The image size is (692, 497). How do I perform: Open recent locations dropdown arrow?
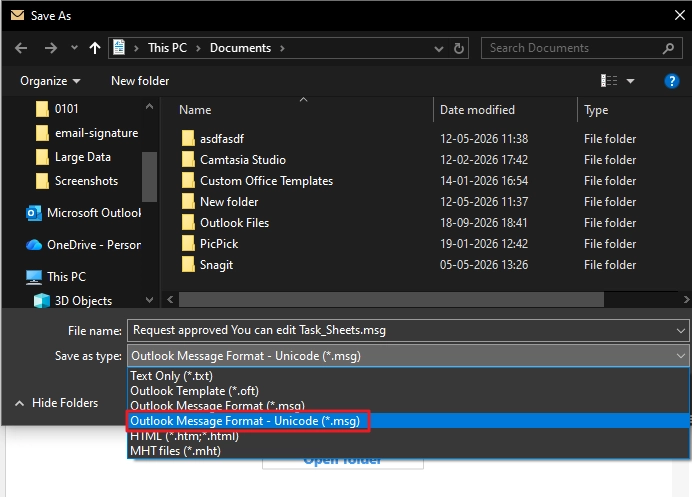point(74,48)
